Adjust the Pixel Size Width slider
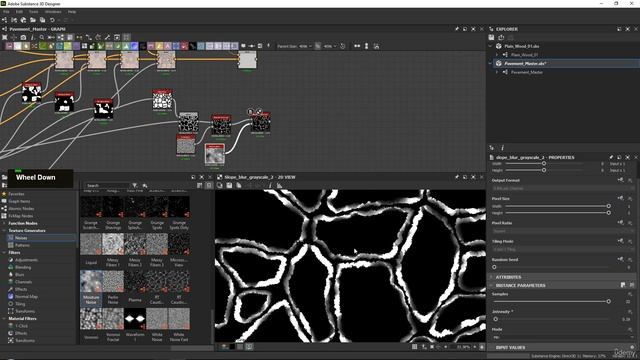Image resolution: width=640 pixels, height=360 pixels. click(557, 206)
